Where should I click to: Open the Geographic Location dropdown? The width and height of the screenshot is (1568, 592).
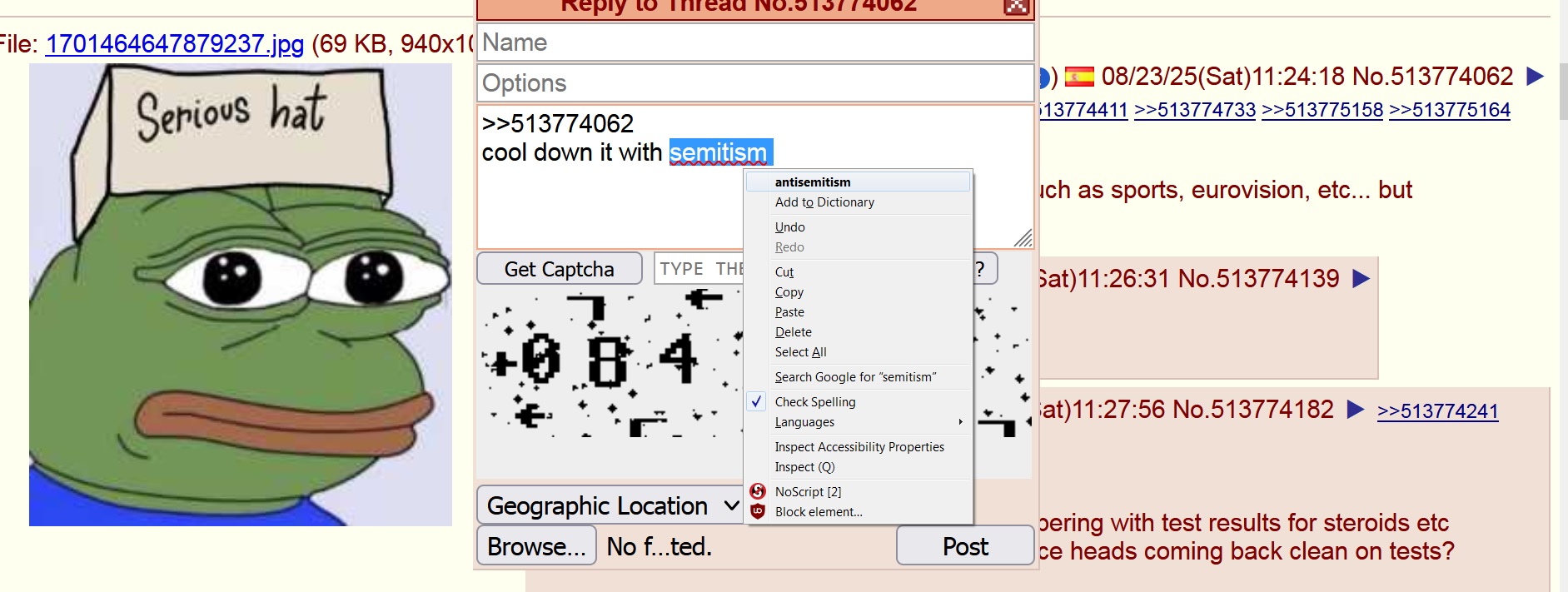pyautogui.click(x=611, y=505)
